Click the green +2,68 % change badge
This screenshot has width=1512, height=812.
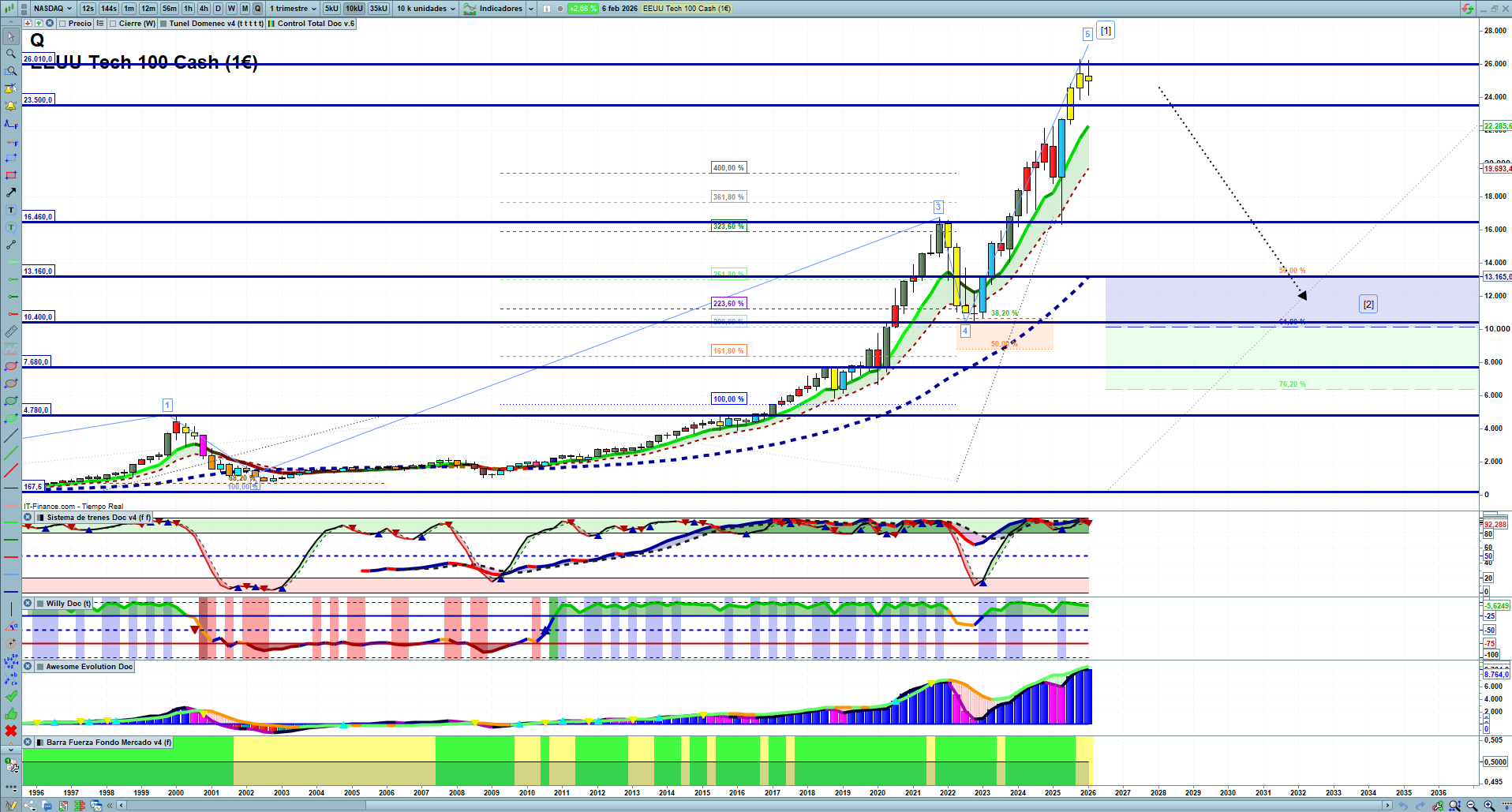pos(583,9)
